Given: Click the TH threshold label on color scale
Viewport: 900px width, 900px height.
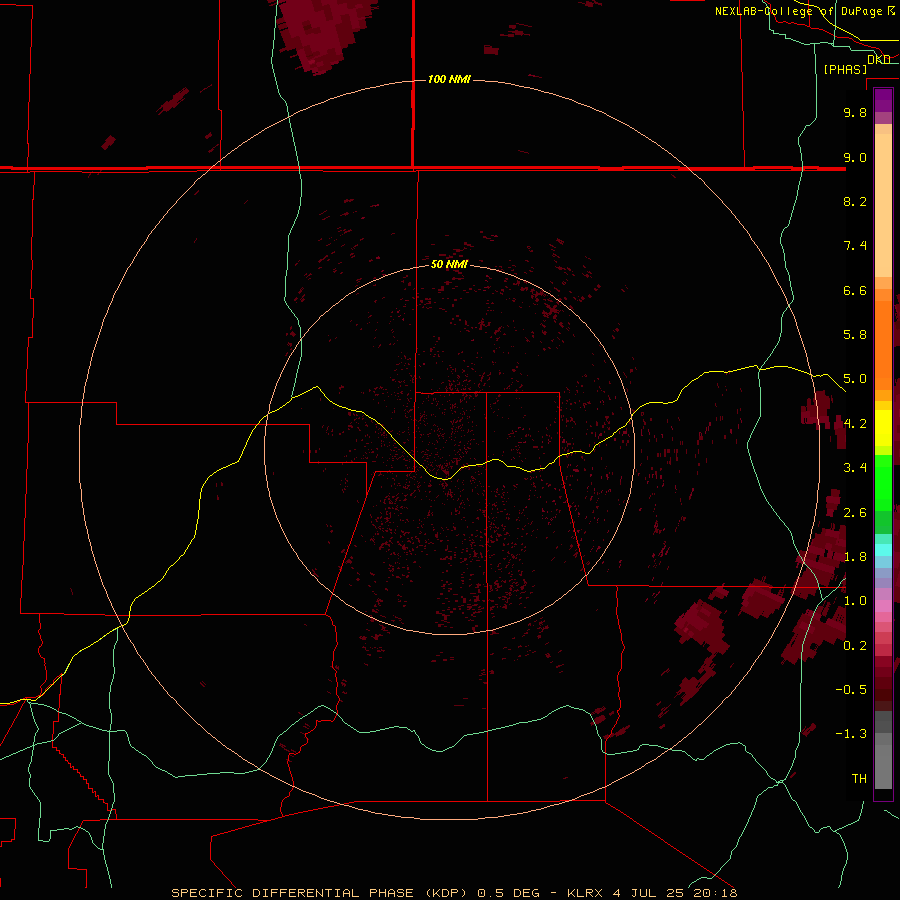Looking at the screenshot, I should pyautogui.click(x=859, y=779).
